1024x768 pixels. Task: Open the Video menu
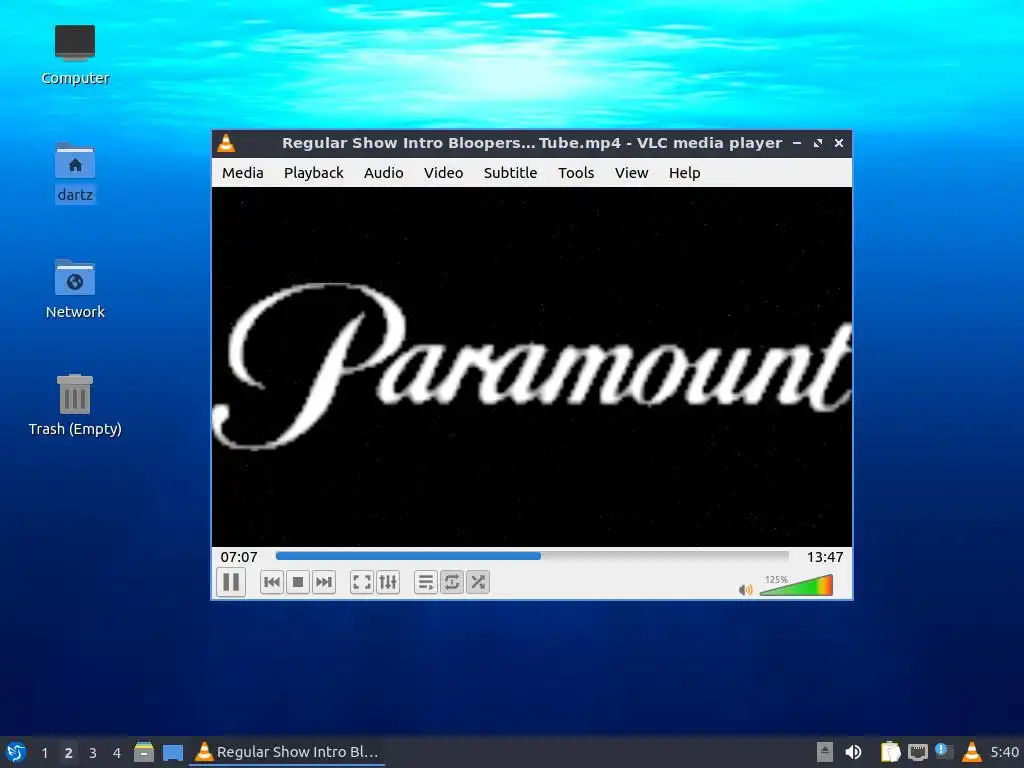pos(443,173)
